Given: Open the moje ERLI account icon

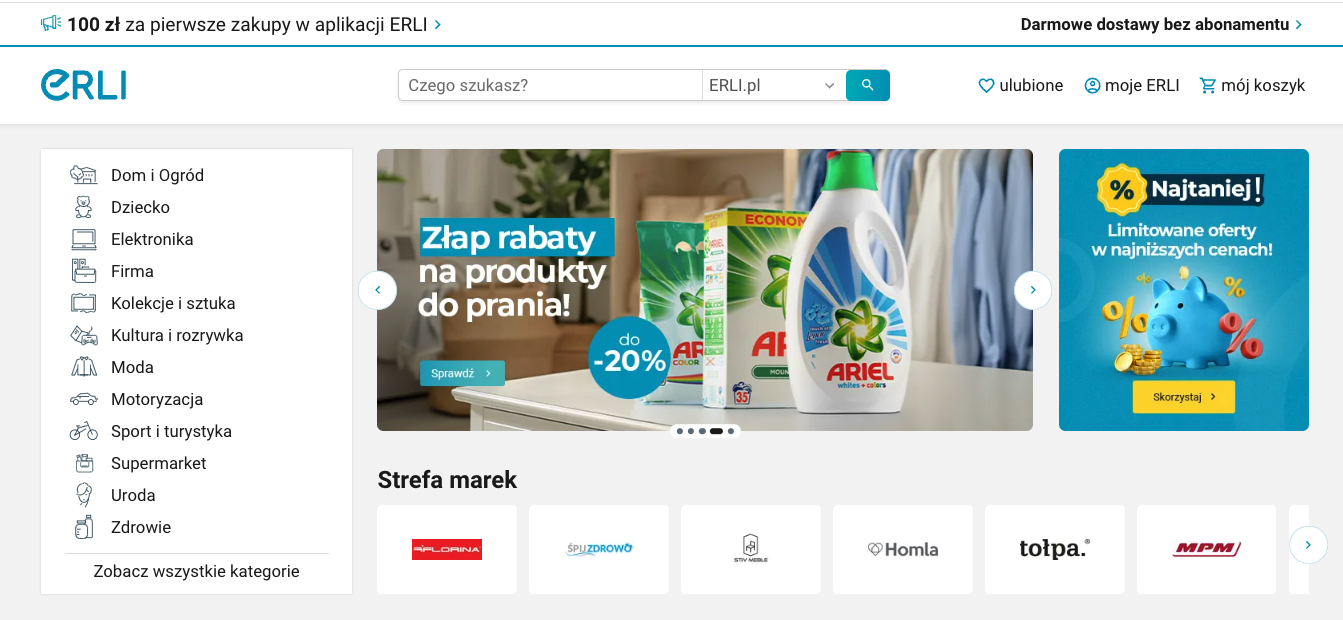Looking at the screenshot, I should (x=1092, y=86).
